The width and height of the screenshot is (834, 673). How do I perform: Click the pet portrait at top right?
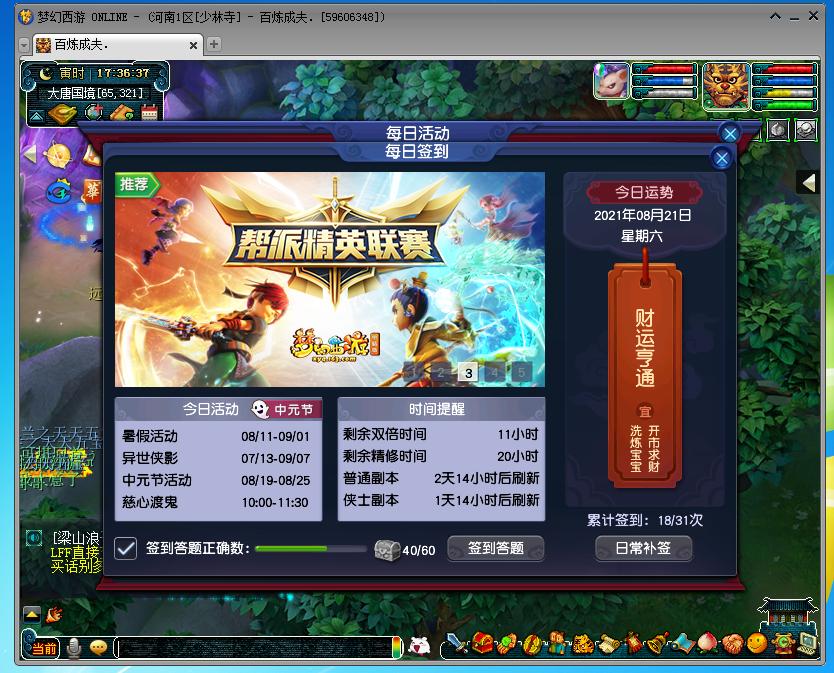point(611,81)
